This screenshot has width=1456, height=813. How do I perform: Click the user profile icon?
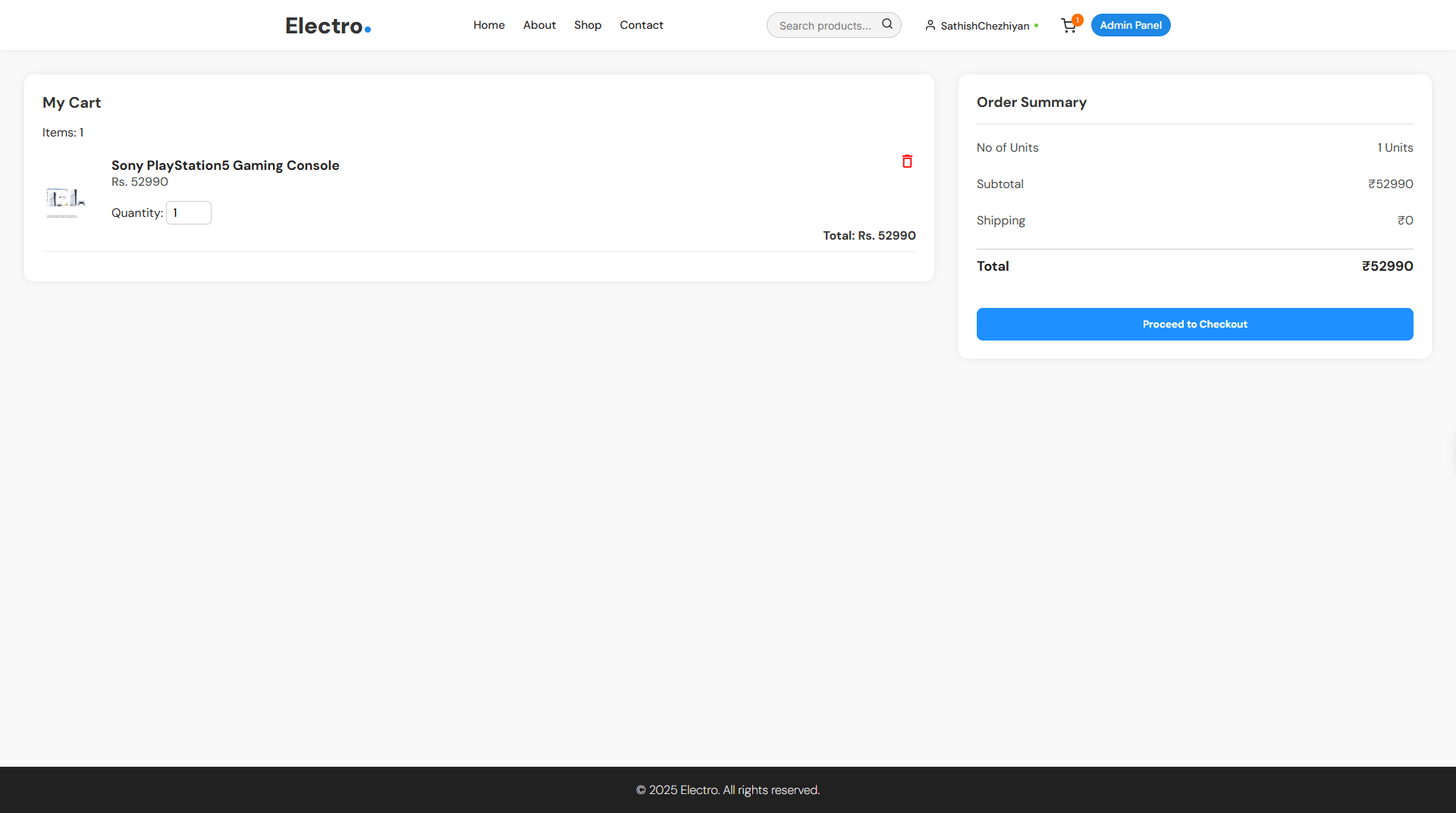pyautogui.click(x=930, y=25)
